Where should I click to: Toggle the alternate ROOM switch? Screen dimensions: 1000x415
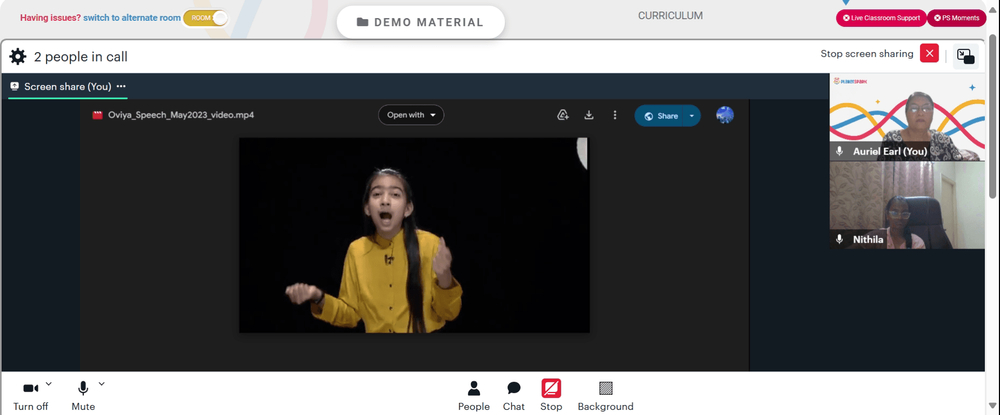[205, 18]
